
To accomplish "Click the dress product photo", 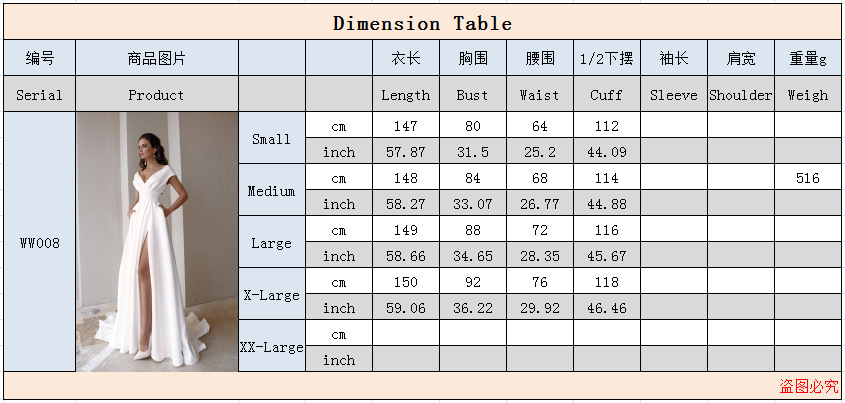I will (x=157, y=241).
